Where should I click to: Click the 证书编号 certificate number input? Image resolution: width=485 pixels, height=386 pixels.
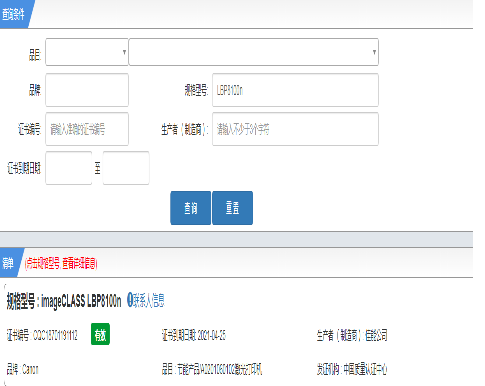tap(87, 129)
